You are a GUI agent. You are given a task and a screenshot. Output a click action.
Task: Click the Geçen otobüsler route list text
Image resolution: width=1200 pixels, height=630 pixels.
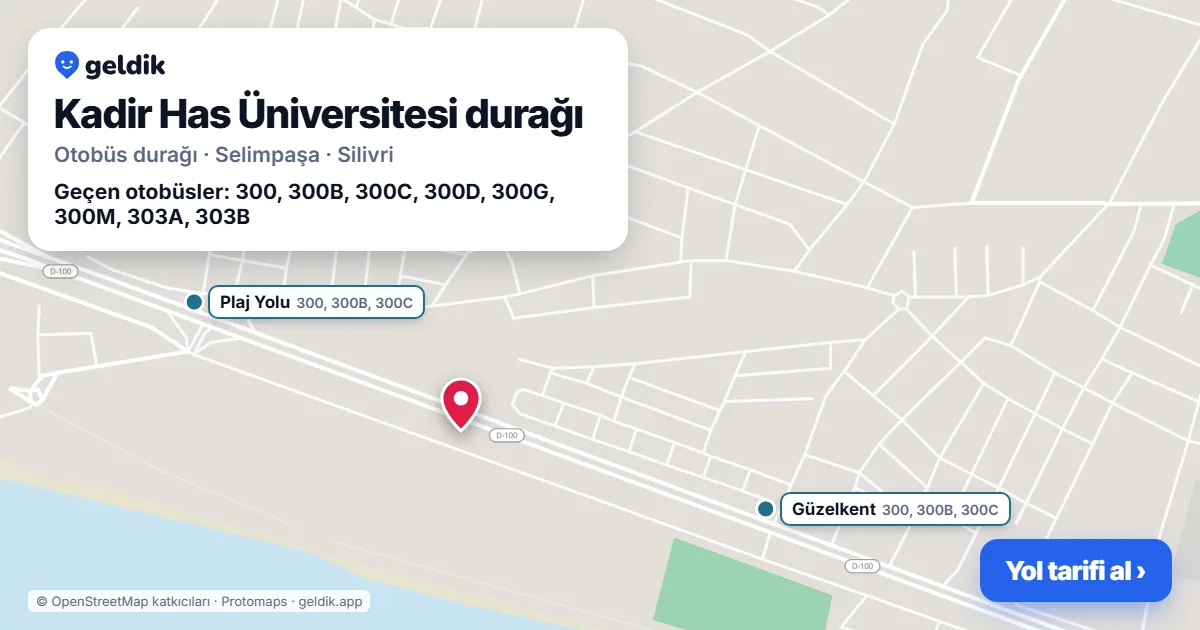[304, 204]
